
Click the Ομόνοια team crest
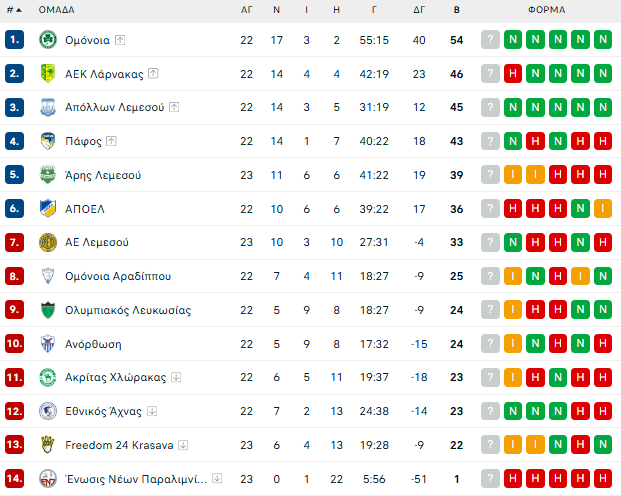tap(47, 40)
